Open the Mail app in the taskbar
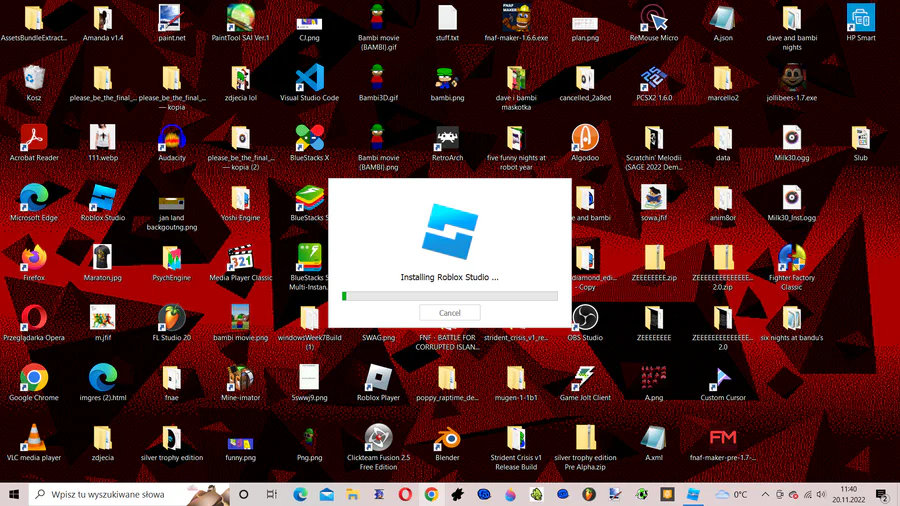 [326, 494]
